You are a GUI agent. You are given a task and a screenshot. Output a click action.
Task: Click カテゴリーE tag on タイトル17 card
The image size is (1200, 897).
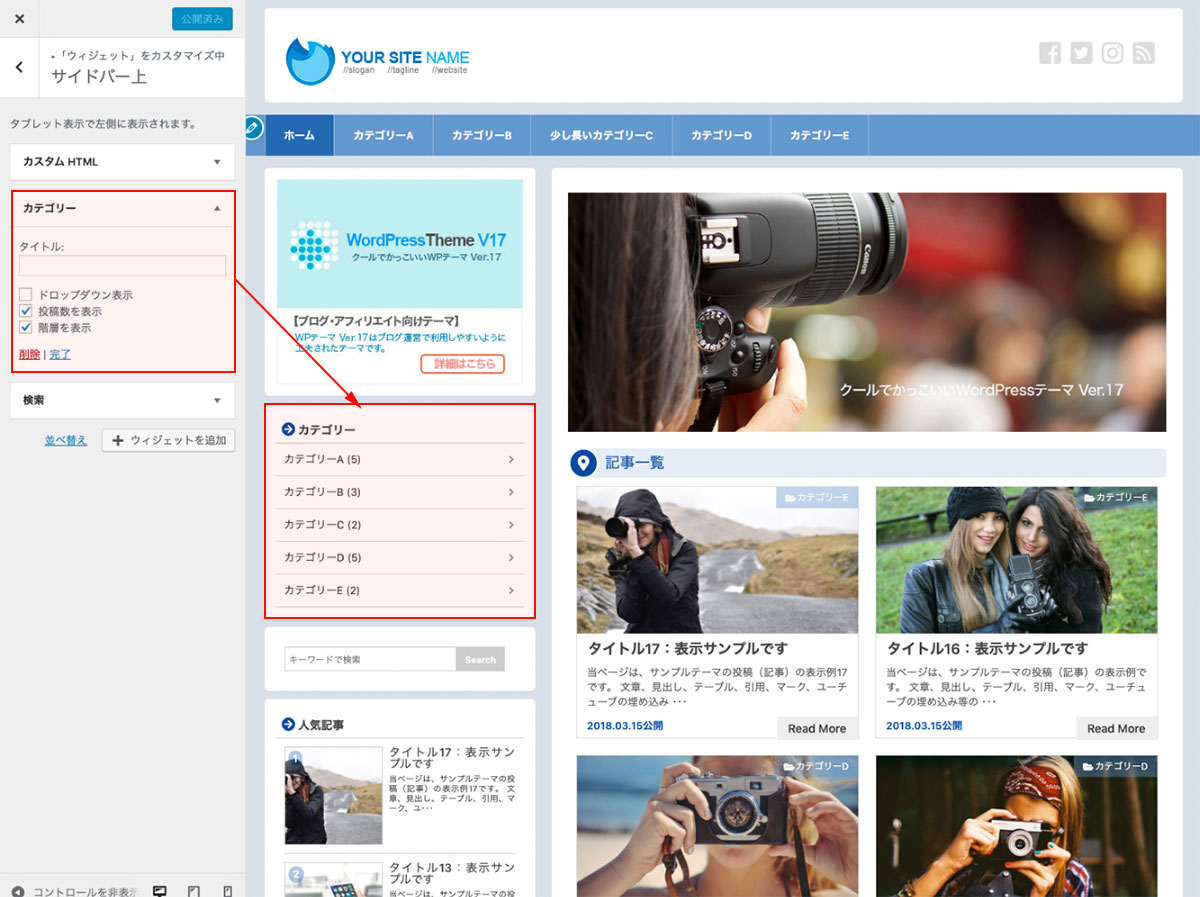817,497
